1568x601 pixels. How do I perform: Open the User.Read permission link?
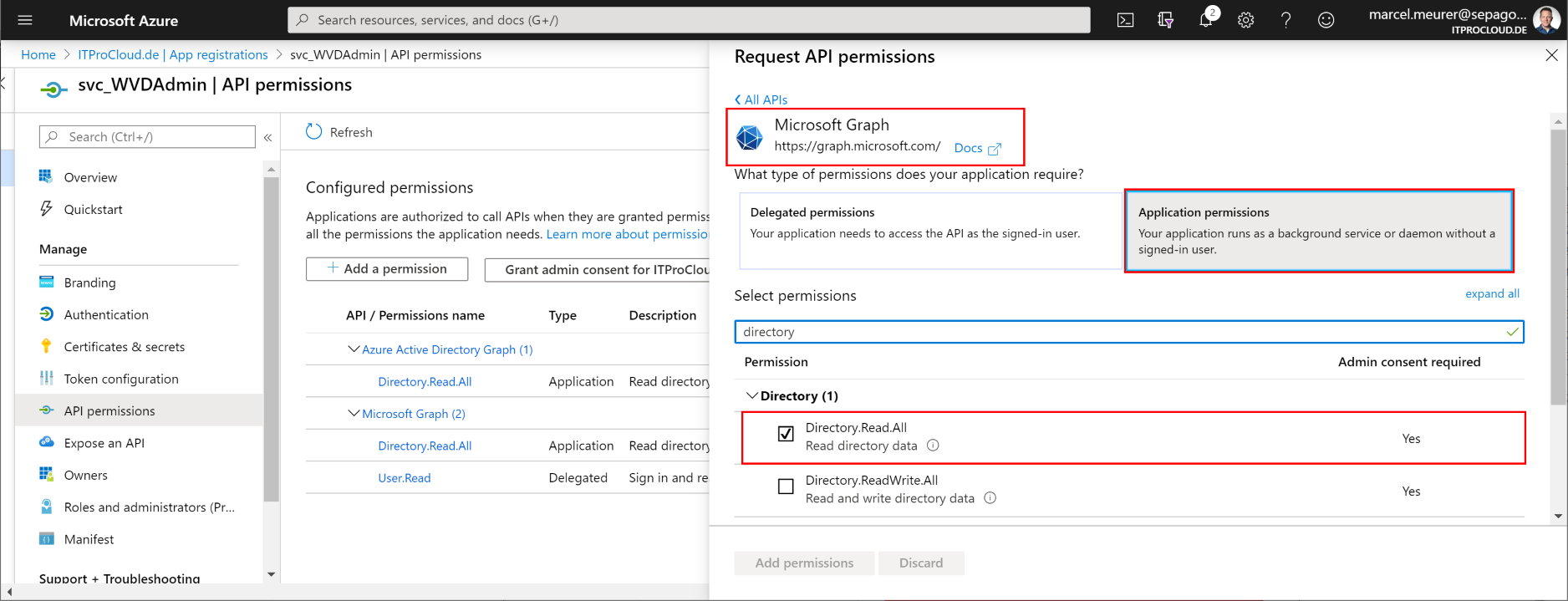click(x=405, y=478)
